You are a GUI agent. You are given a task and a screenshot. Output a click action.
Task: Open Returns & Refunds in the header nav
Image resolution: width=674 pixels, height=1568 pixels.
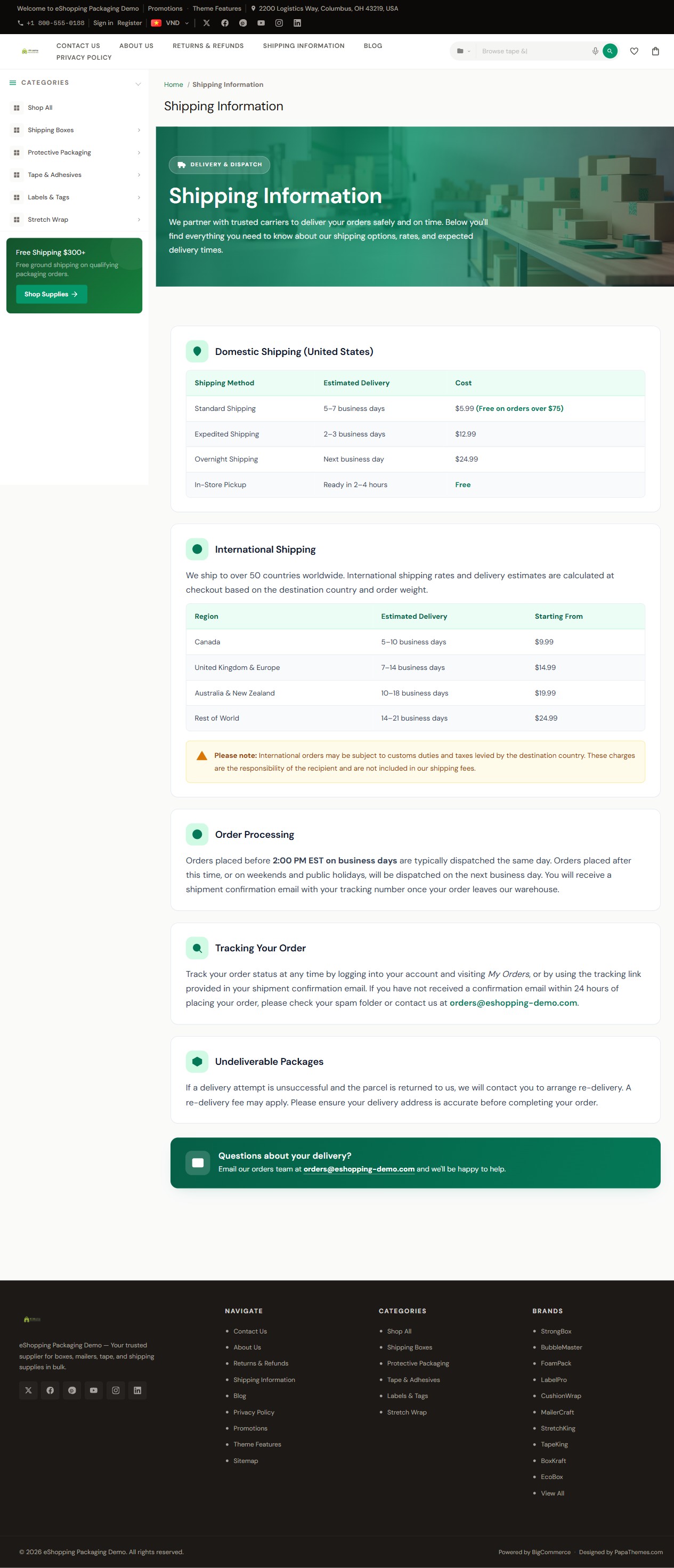pos(208,46)
